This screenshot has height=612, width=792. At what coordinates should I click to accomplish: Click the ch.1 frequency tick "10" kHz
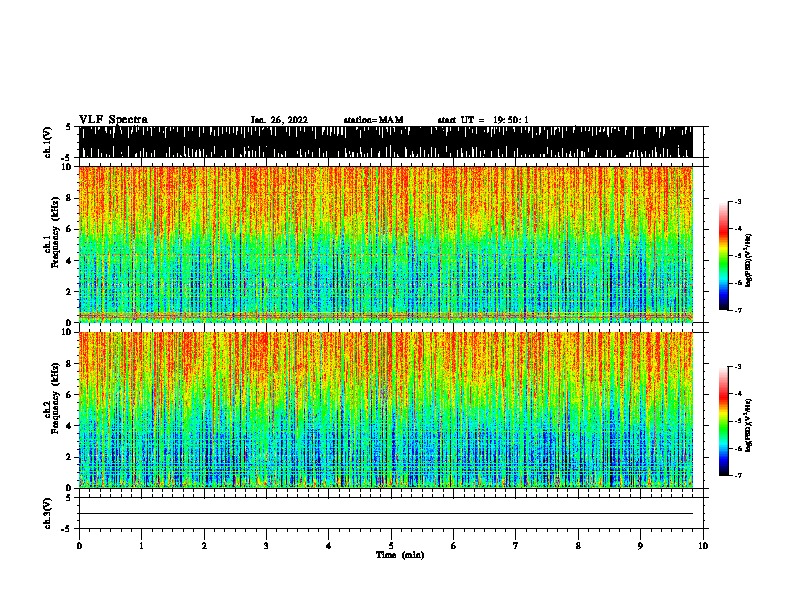pos(66,167)
